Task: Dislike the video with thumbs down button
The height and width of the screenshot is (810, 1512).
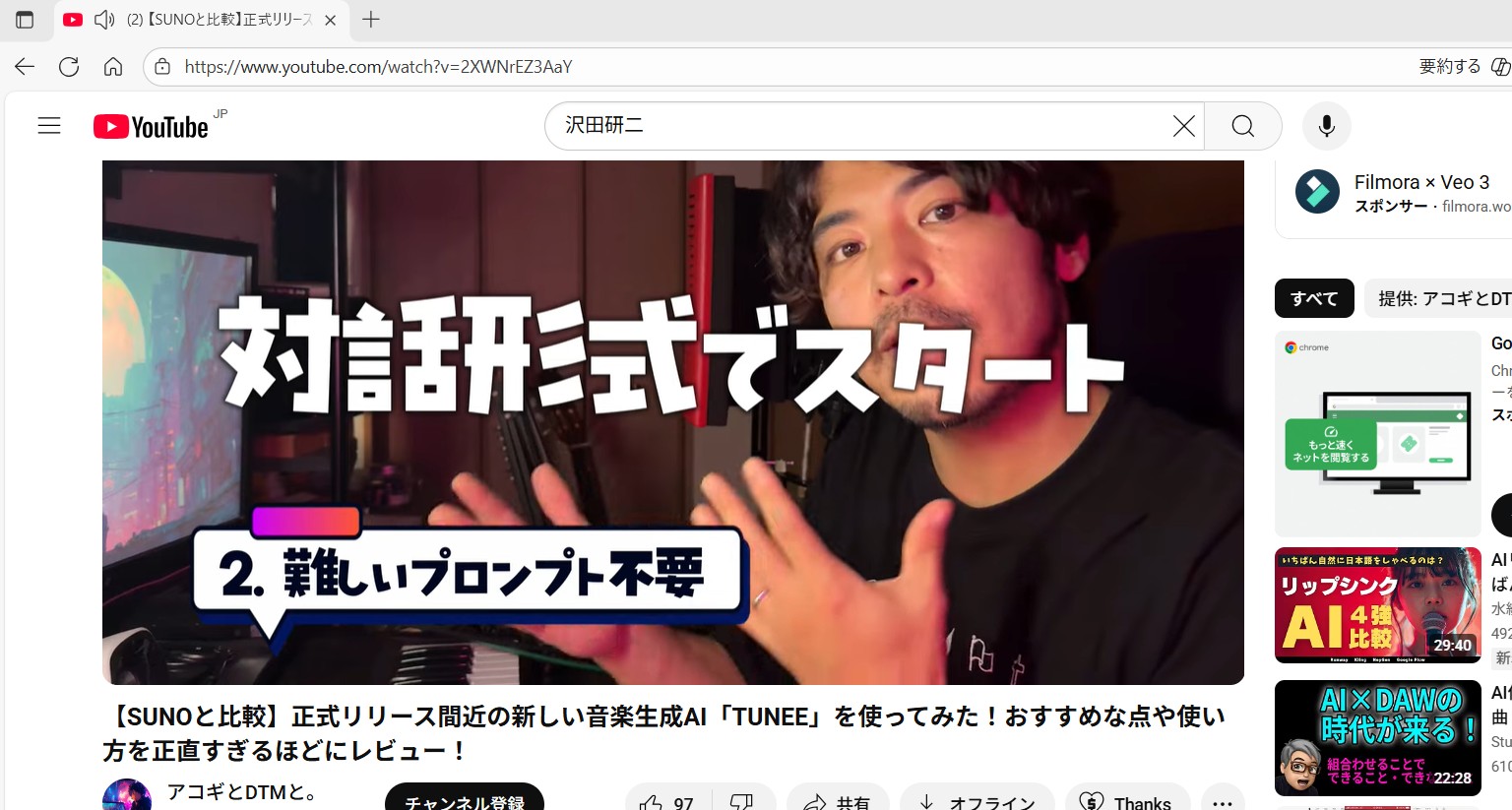Action: click(x=742, y=801)
